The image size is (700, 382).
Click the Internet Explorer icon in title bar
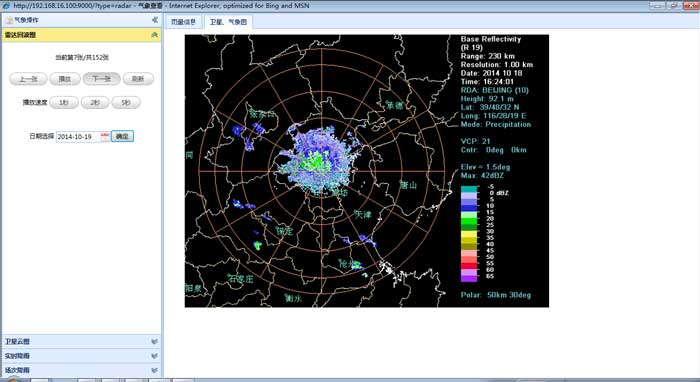click(6, 6)
